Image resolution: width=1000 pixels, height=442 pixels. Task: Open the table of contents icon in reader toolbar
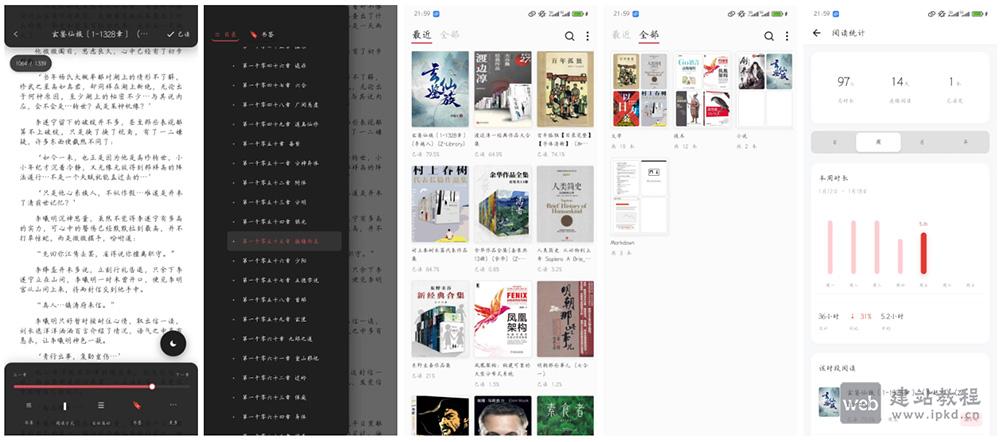coord(29,406)
